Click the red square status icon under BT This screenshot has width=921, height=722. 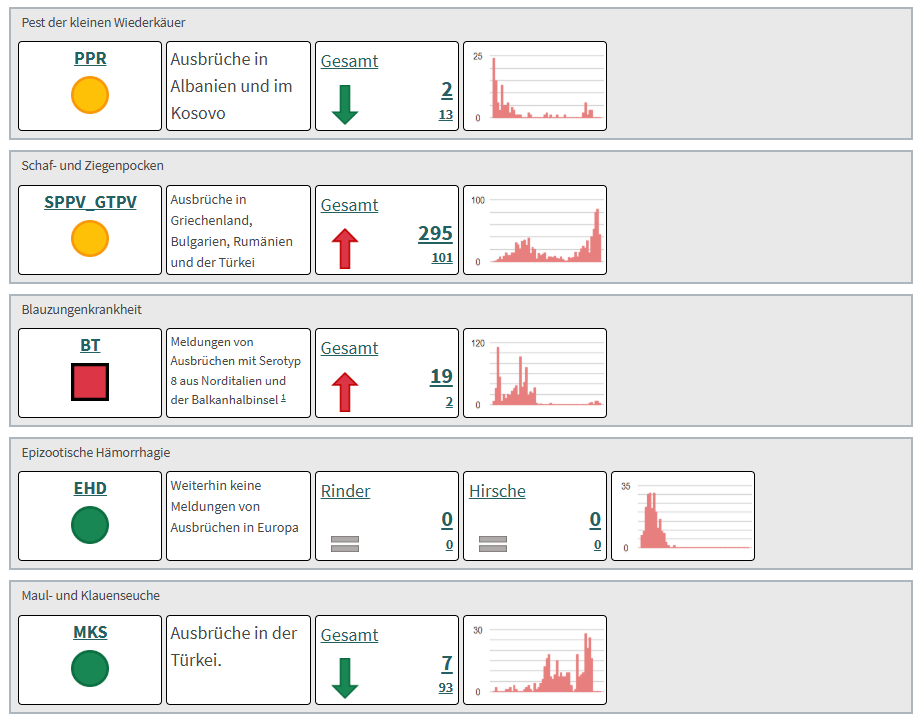pos(90,382)
